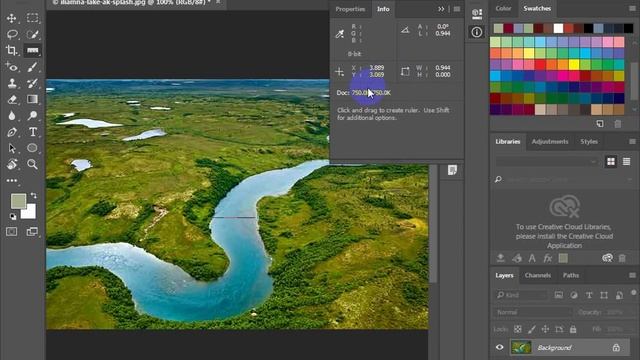Select the Crop tool
The width and height of the screenshot is (640, 360).
pos(11,51)
